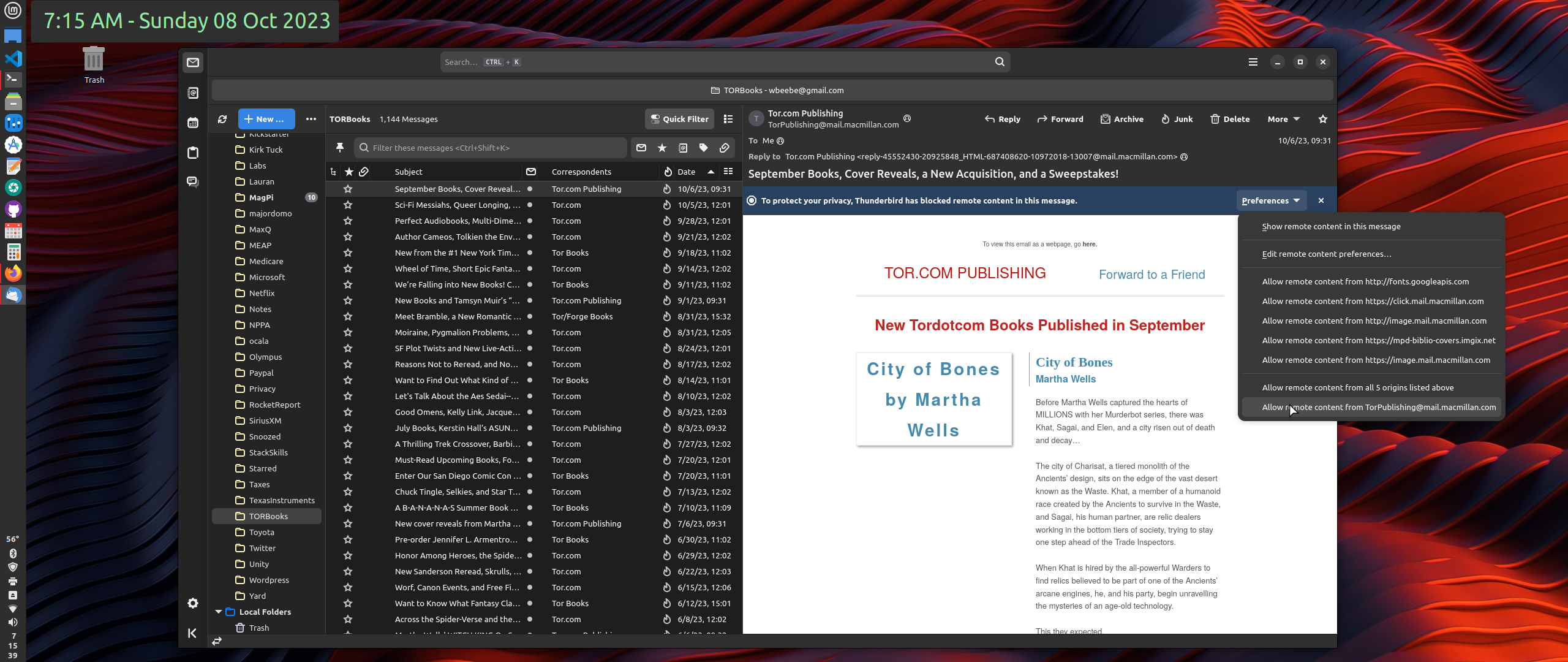
Task: Click in the global Search field
Action: tap(725, 62)
